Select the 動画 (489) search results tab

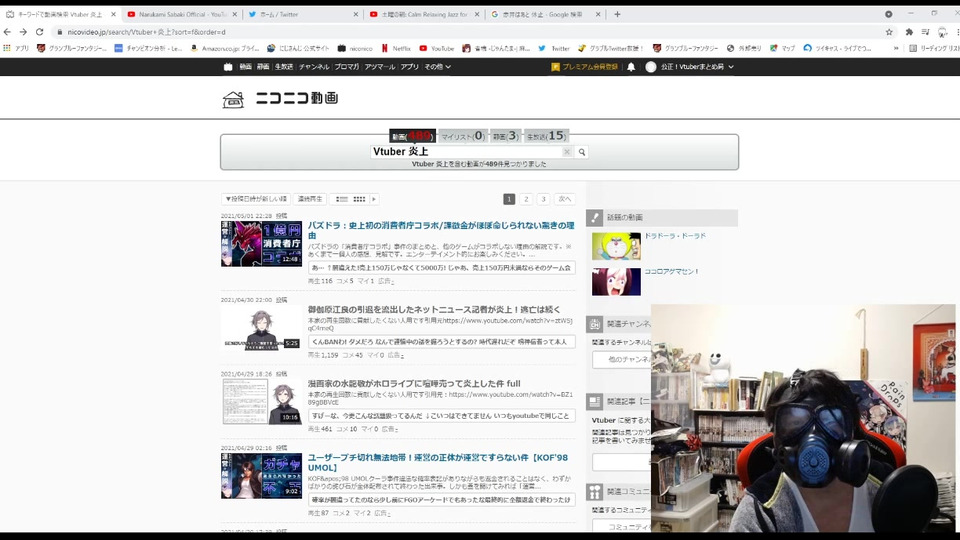point(412,136)
